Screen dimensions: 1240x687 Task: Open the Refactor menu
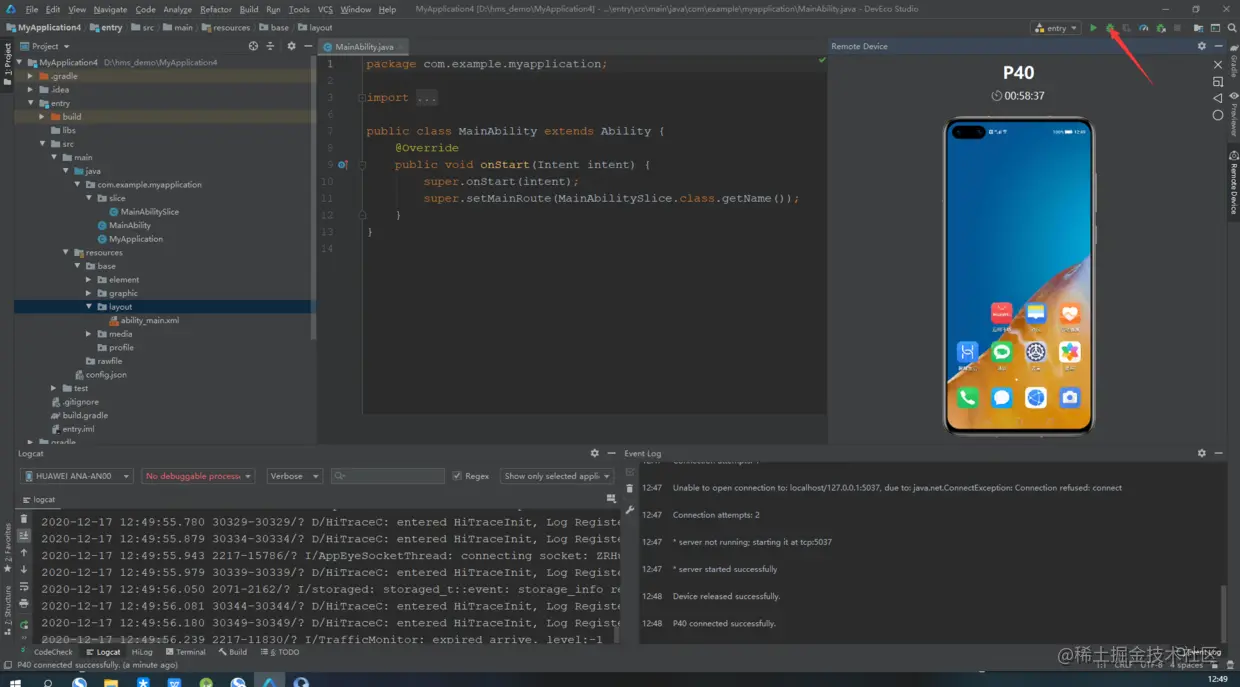pos(216,9)
